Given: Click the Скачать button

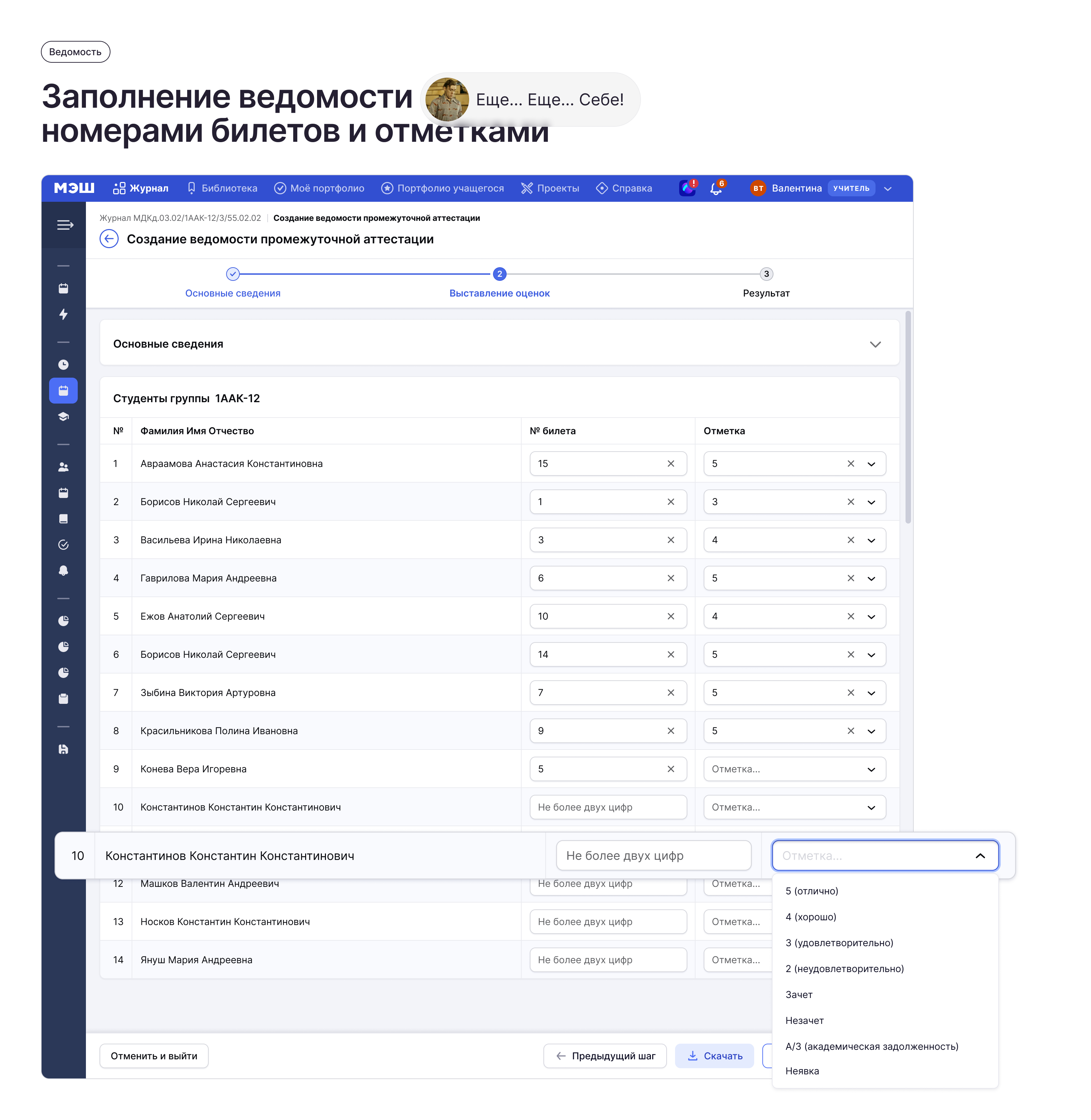Looking at the screenshot, I should point(715,1056).
